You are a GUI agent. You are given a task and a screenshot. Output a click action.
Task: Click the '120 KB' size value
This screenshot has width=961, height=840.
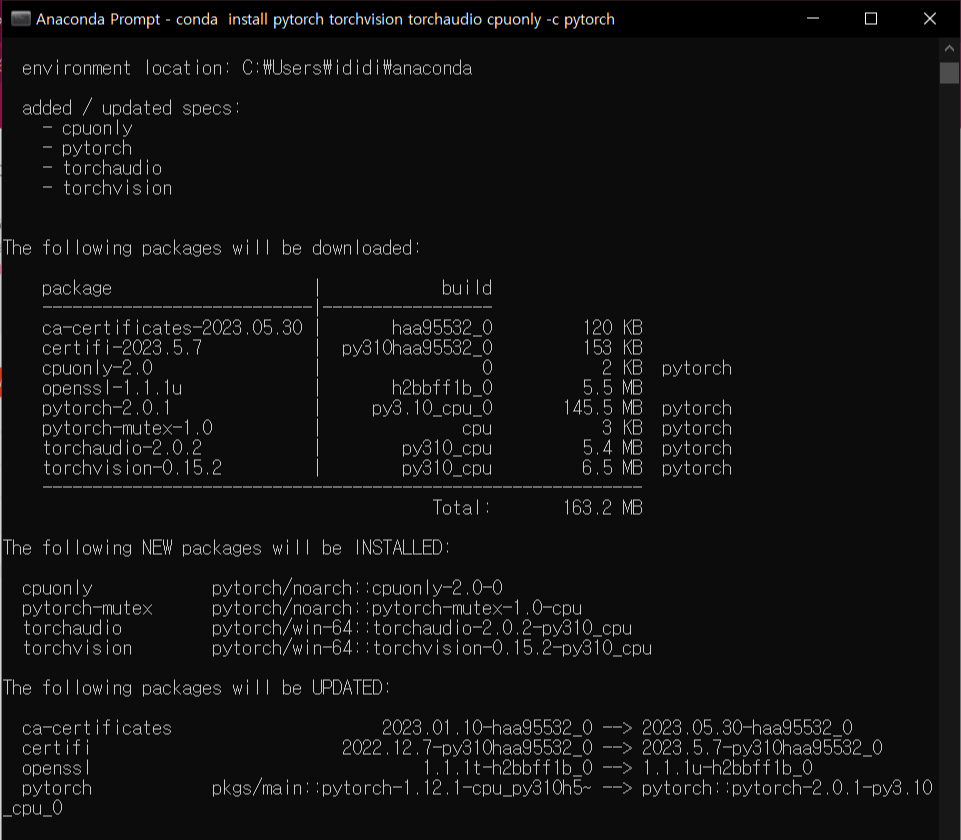coord(613,328)
